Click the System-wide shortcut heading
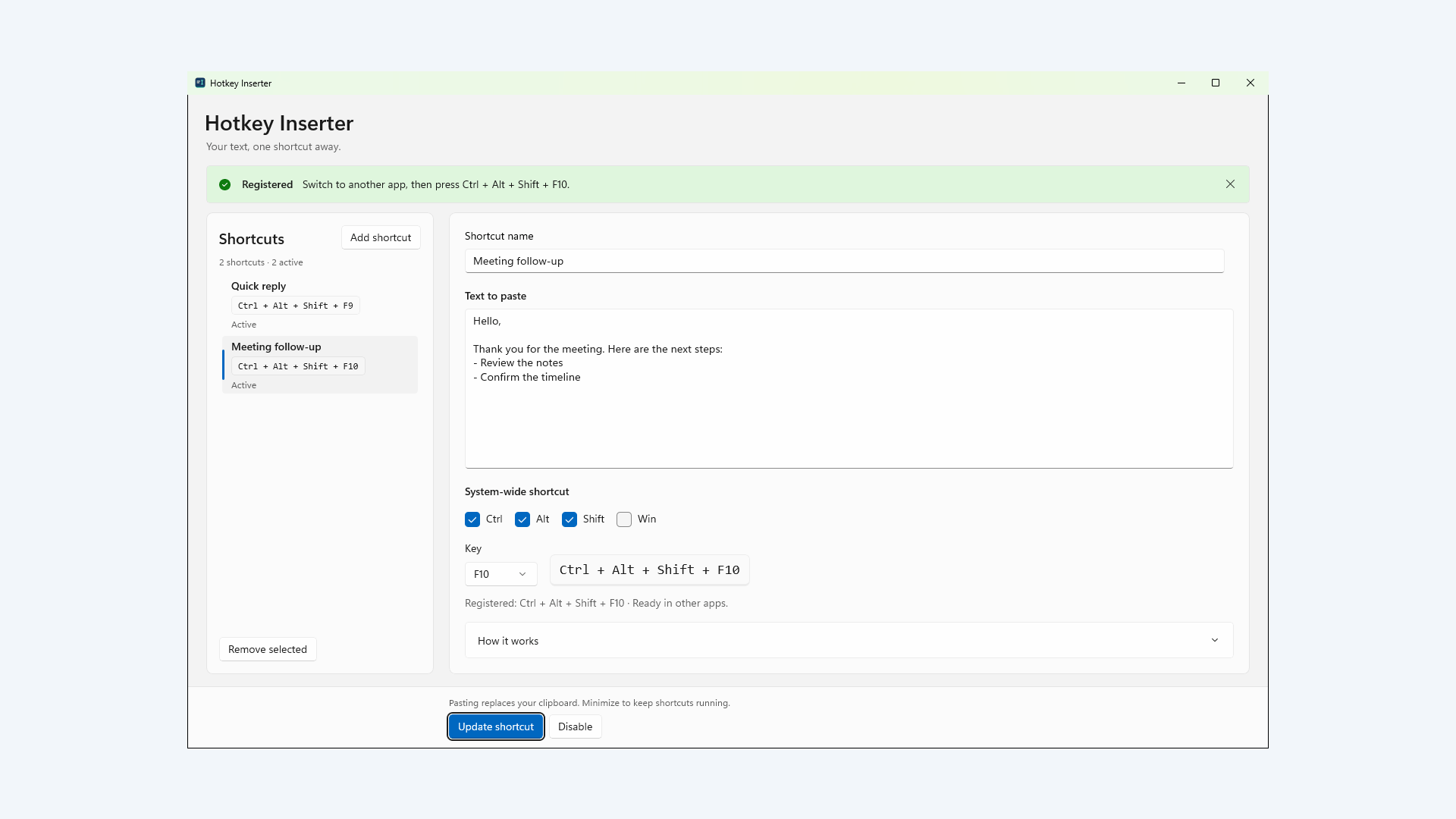This screenshot has width=1456, height=819. click(x=517, y=491)
